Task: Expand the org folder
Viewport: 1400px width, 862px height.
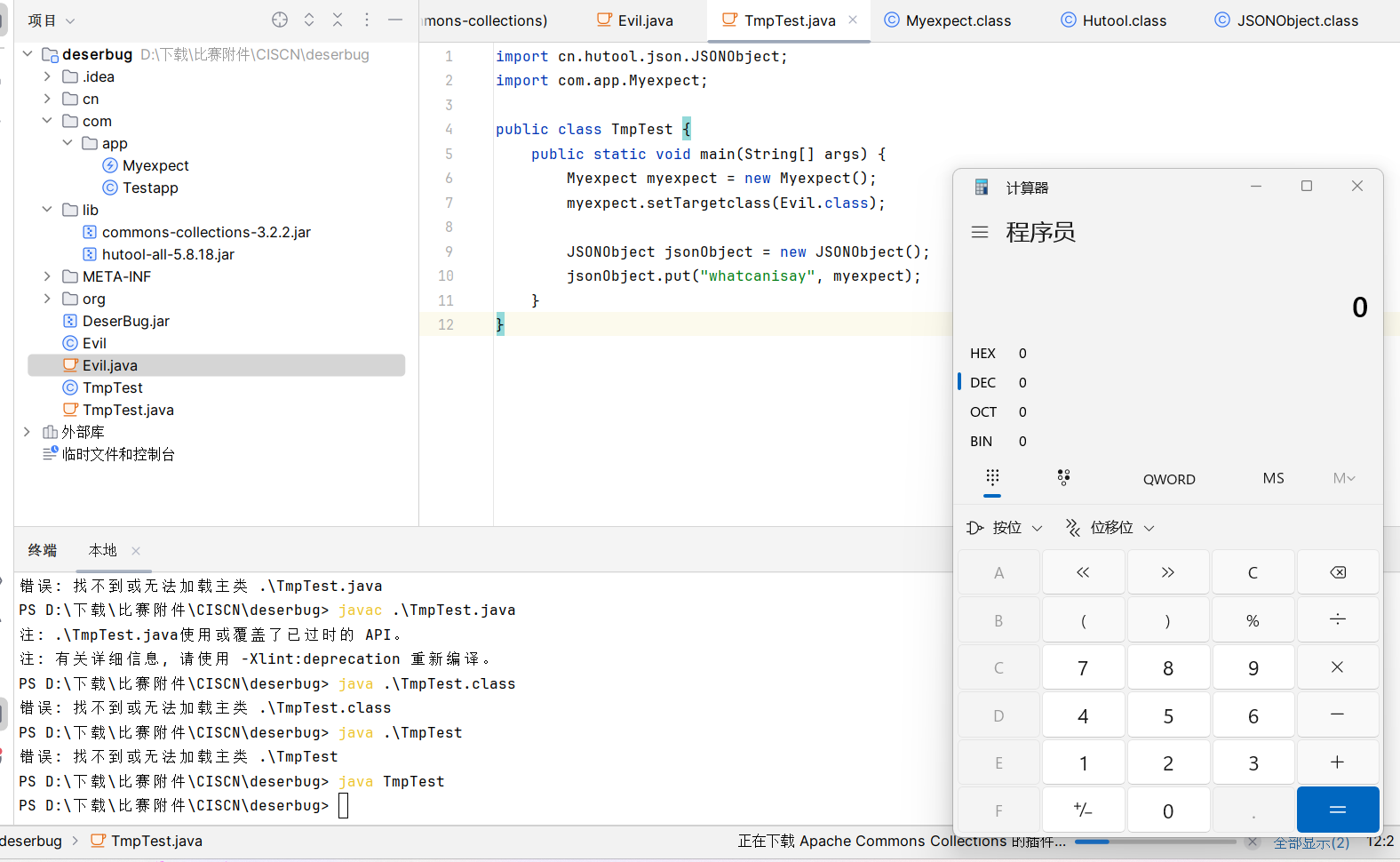Action: pyautogui.click(x=47, y=299)
